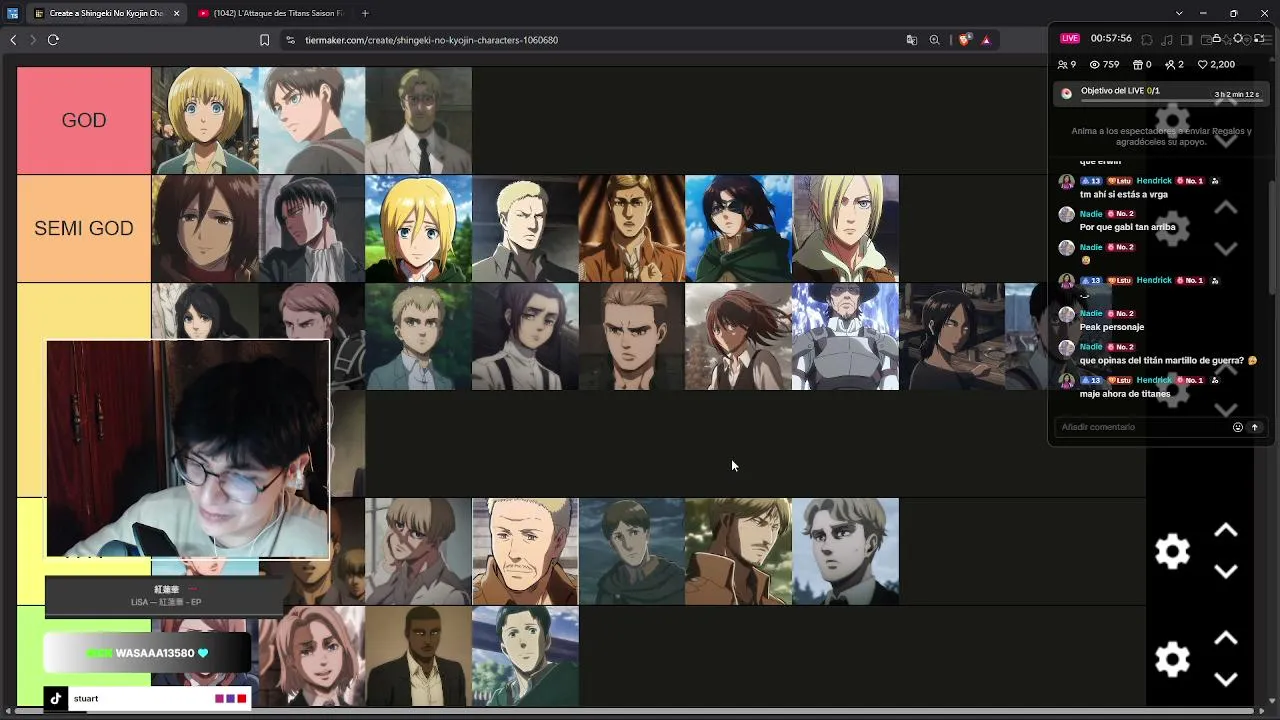Open settings gear for the bottom tier row
This screenshot has height=720, width=1280.
pos(1172,659)
